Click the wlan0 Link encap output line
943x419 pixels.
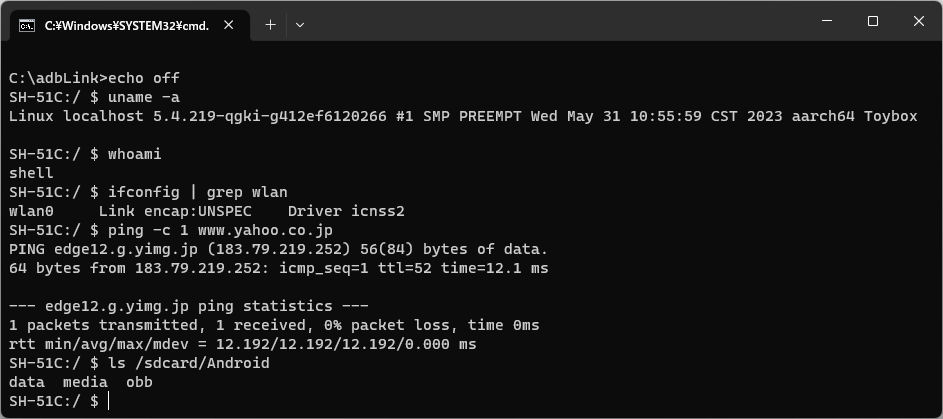207,212
